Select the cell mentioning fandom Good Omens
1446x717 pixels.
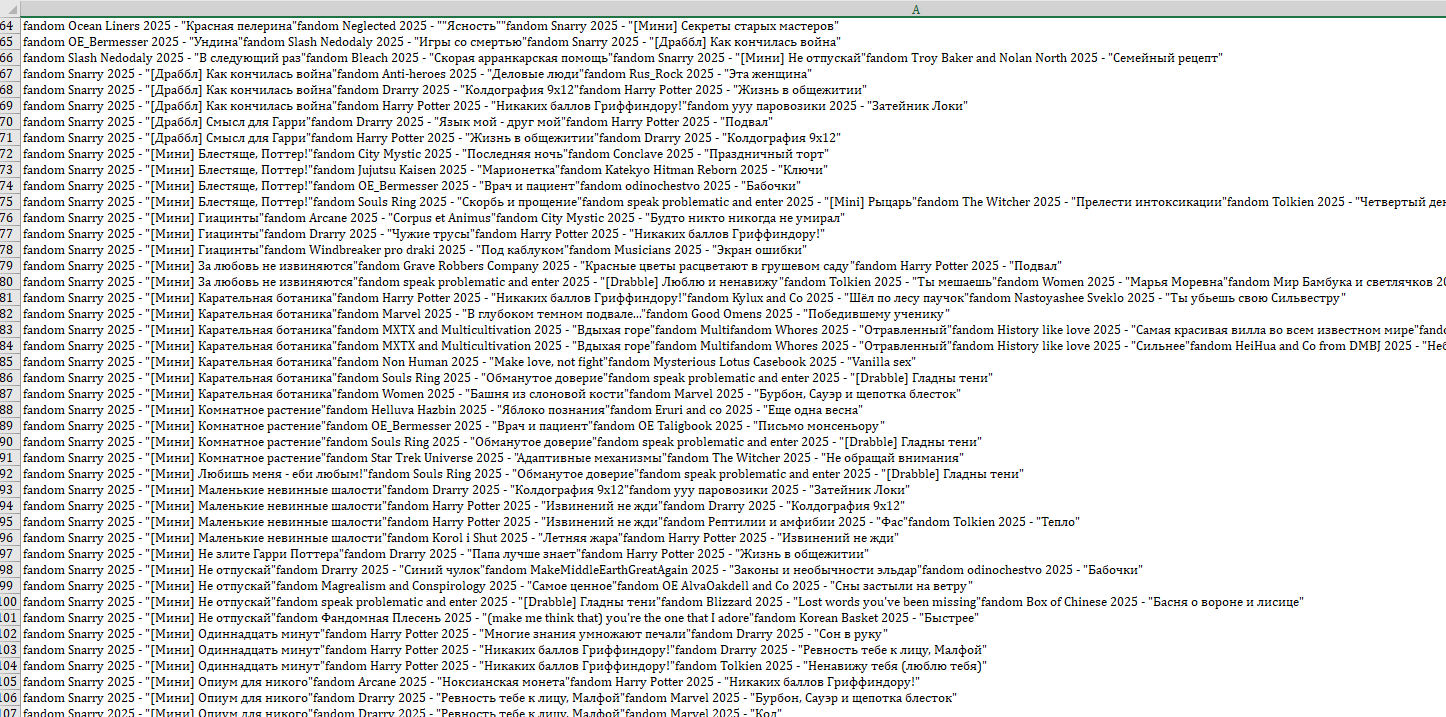732,314
